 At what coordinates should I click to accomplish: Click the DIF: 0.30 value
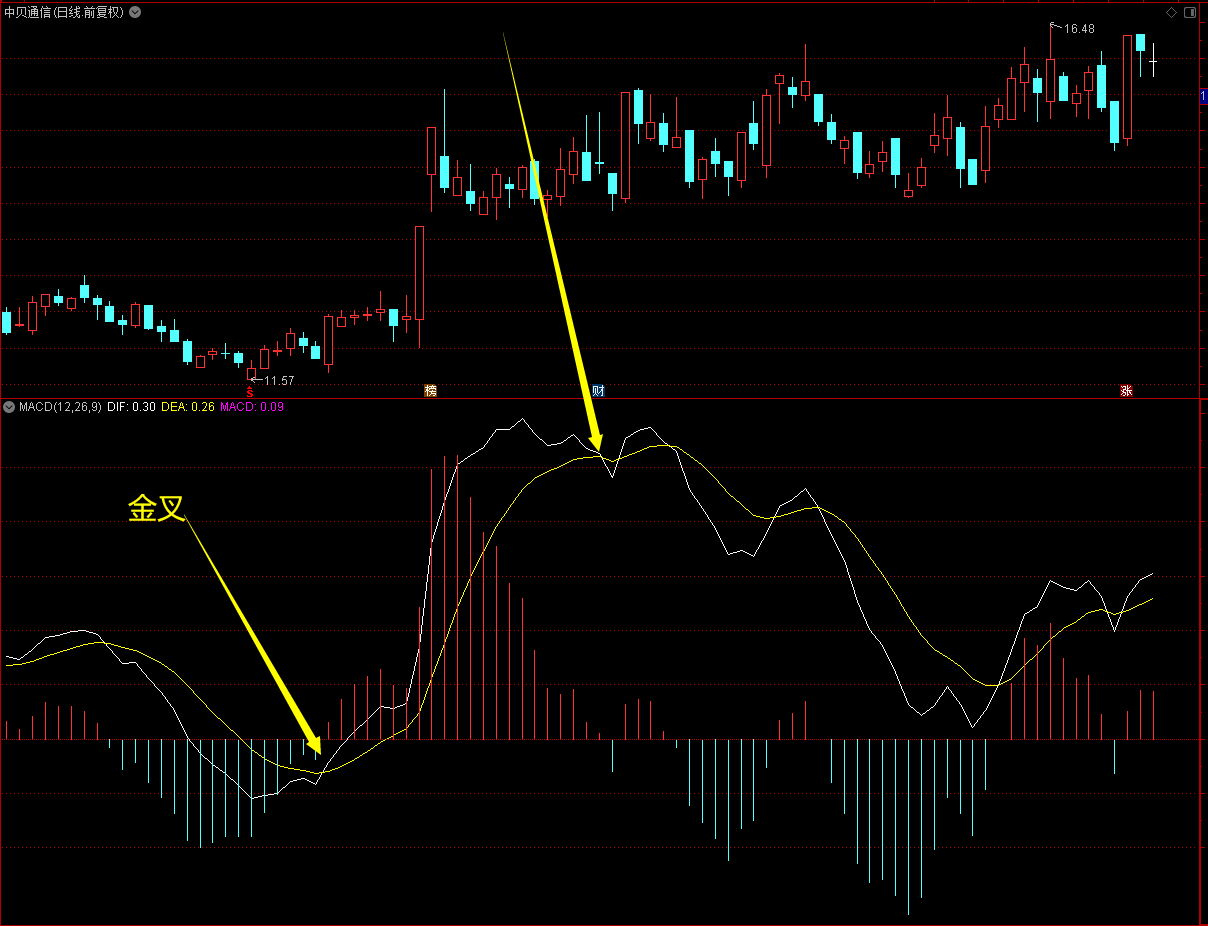[x=131, y=407]
